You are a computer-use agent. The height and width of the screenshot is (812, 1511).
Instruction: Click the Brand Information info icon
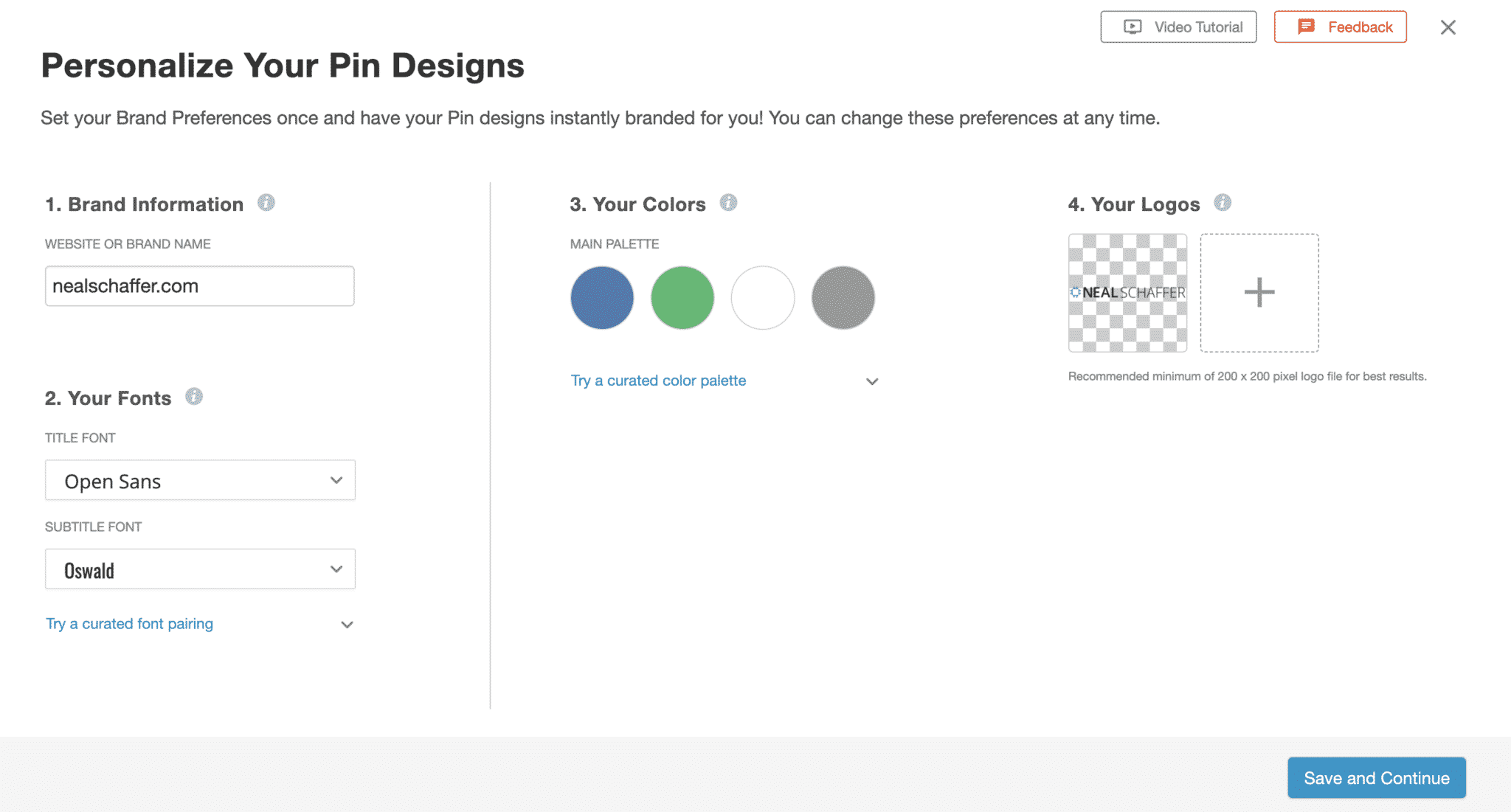(x=266, y=203)
